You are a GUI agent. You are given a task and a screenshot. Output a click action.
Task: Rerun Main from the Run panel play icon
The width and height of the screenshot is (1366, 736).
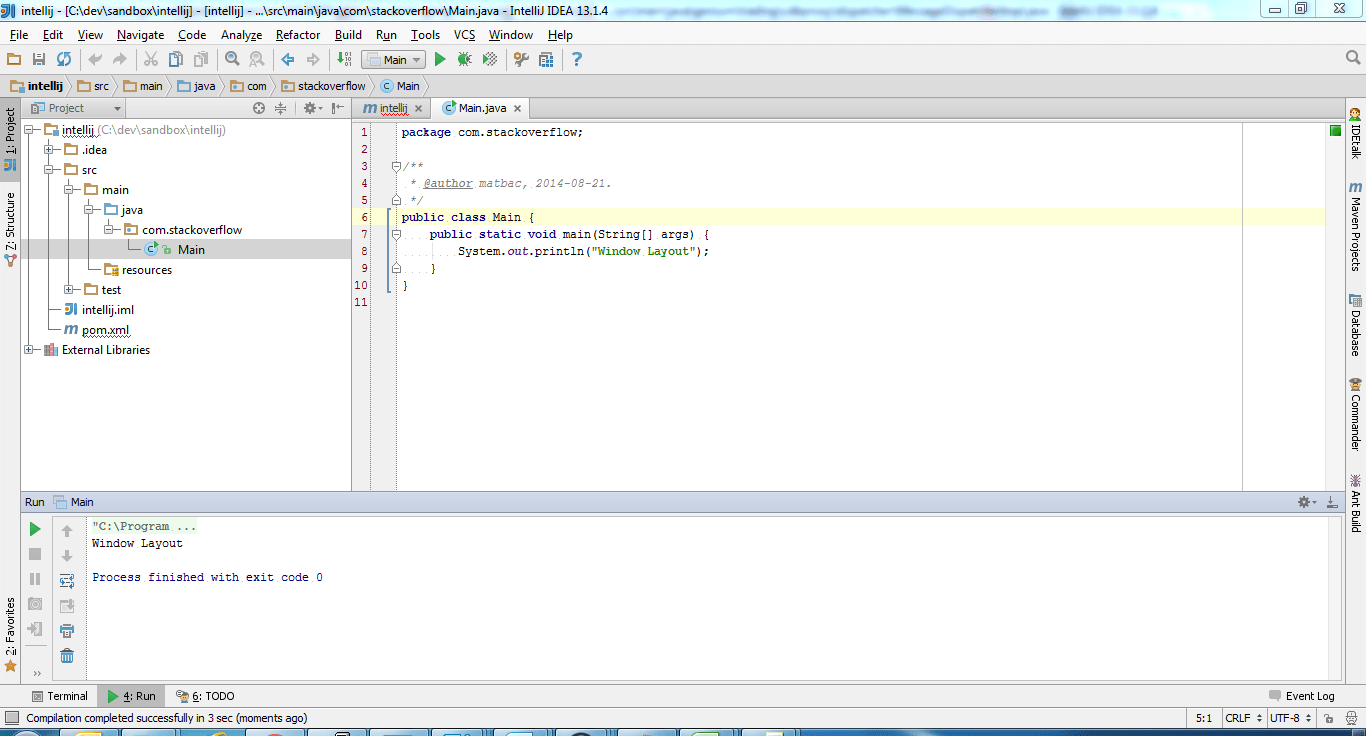point(35,529)
